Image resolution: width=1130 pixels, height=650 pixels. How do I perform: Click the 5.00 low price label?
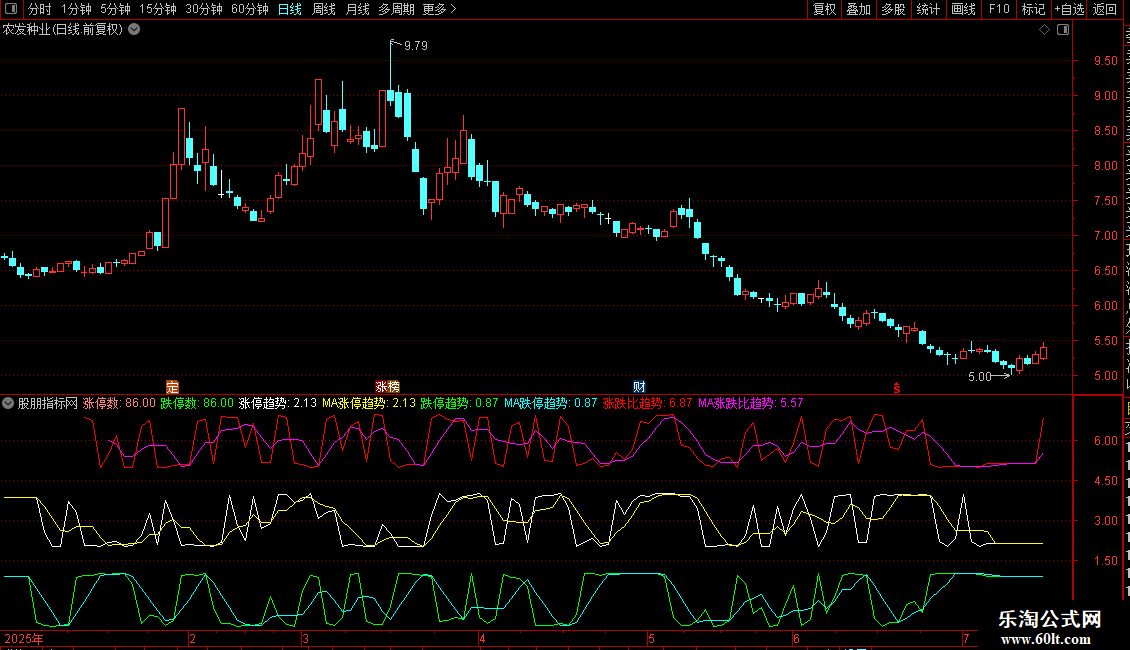tap(980, 376)
